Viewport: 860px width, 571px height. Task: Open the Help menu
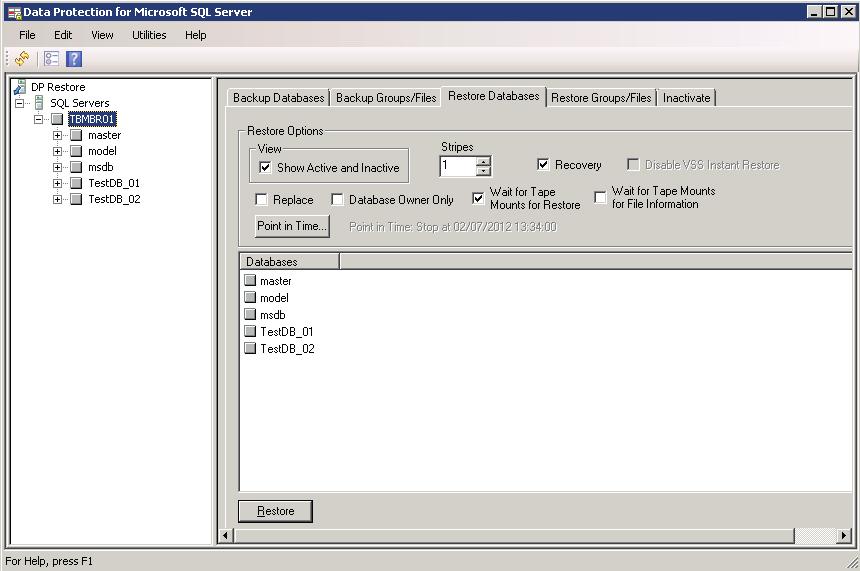[196, 35]
